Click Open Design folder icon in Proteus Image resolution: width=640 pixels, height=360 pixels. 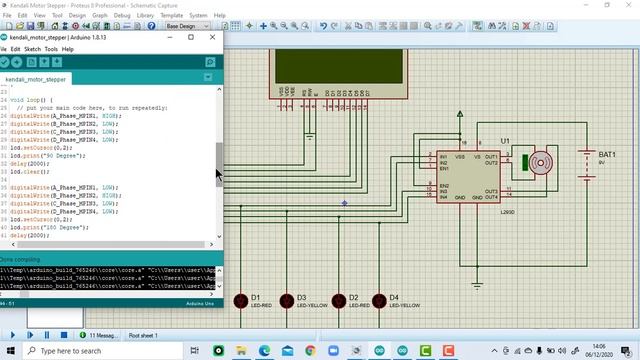20,26
